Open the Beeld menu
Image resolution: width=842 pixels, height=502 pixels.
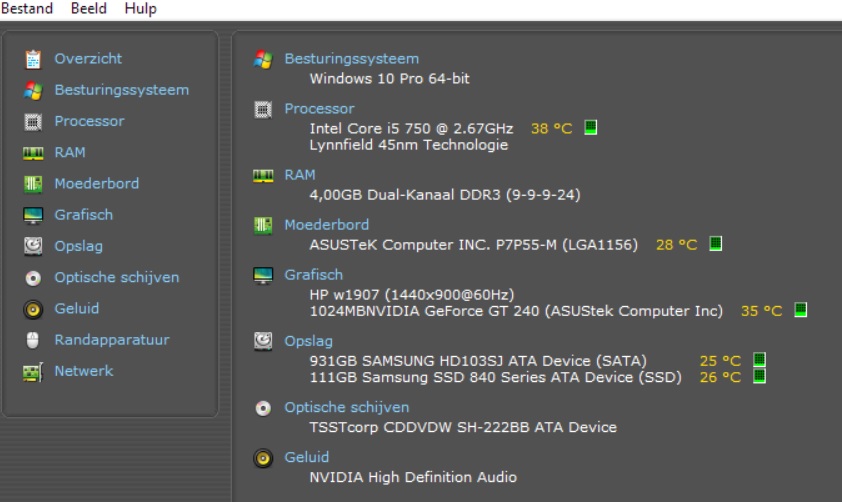89,9
